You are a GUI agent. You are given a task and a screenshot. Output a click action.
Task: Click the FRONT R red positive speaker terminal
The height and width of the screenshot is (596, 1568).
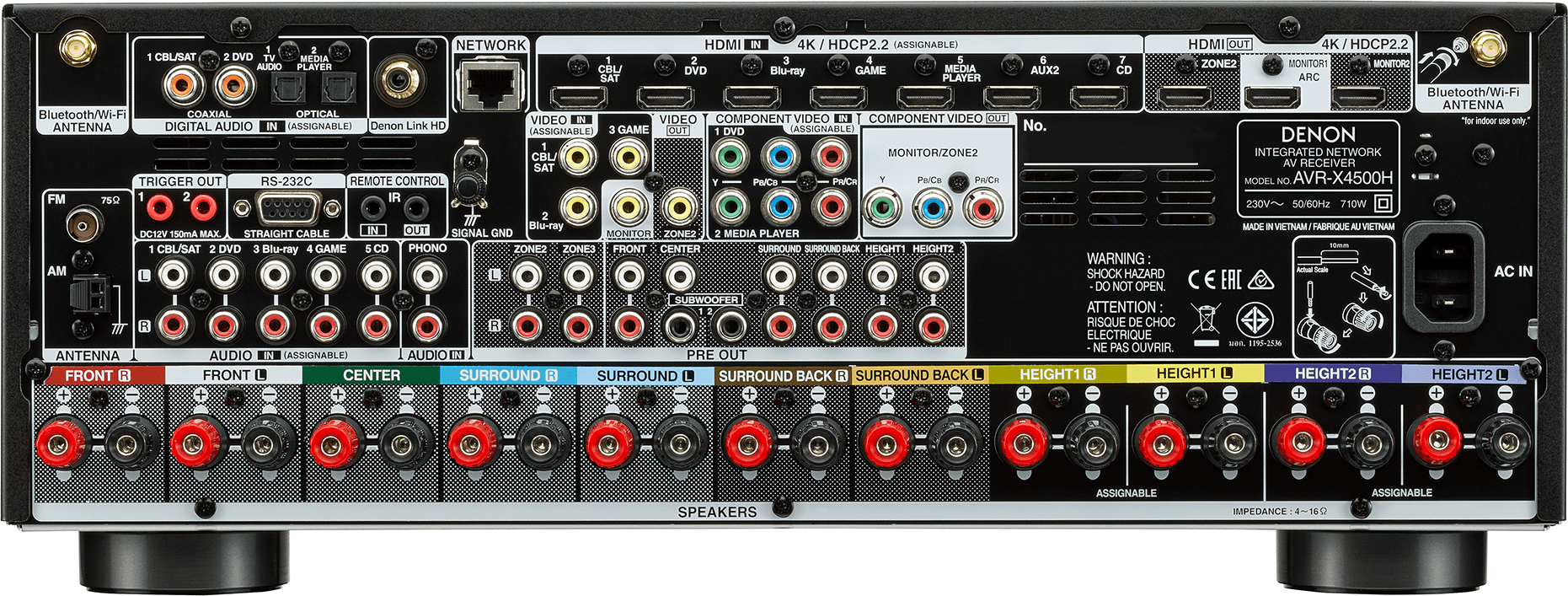click(59, 442)
